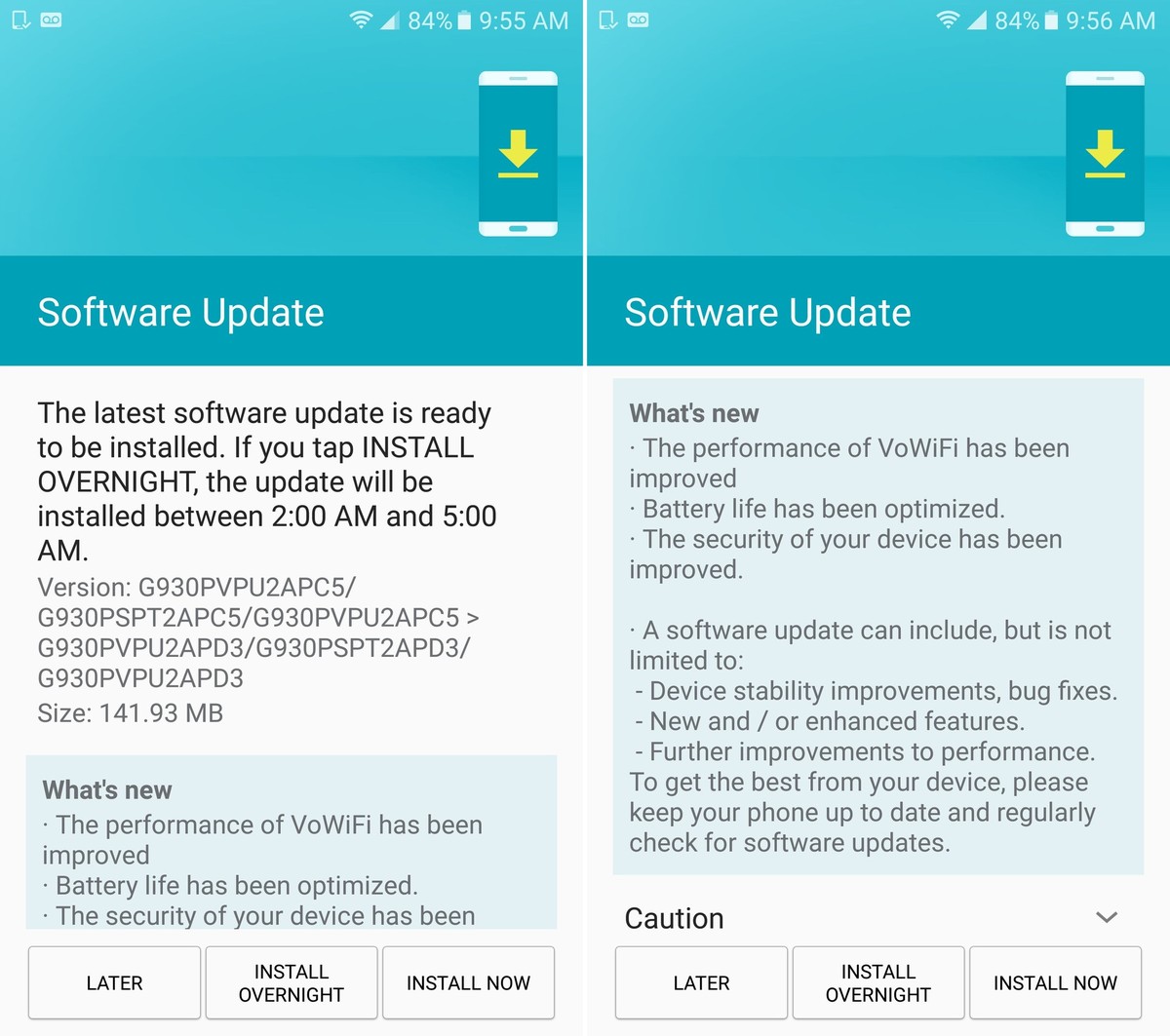Tap LATER button in left screenshot

point(114,982)
